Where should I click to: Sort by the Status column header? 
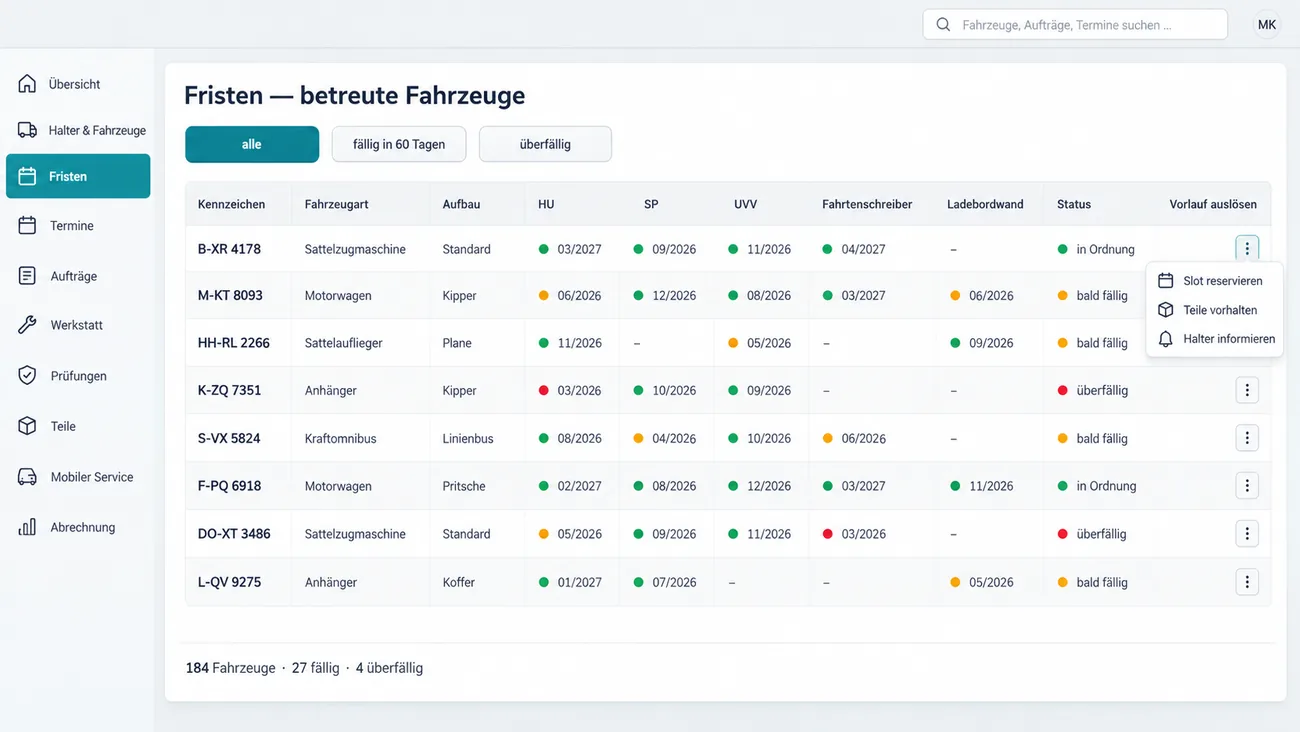[x=1074, y=204]
